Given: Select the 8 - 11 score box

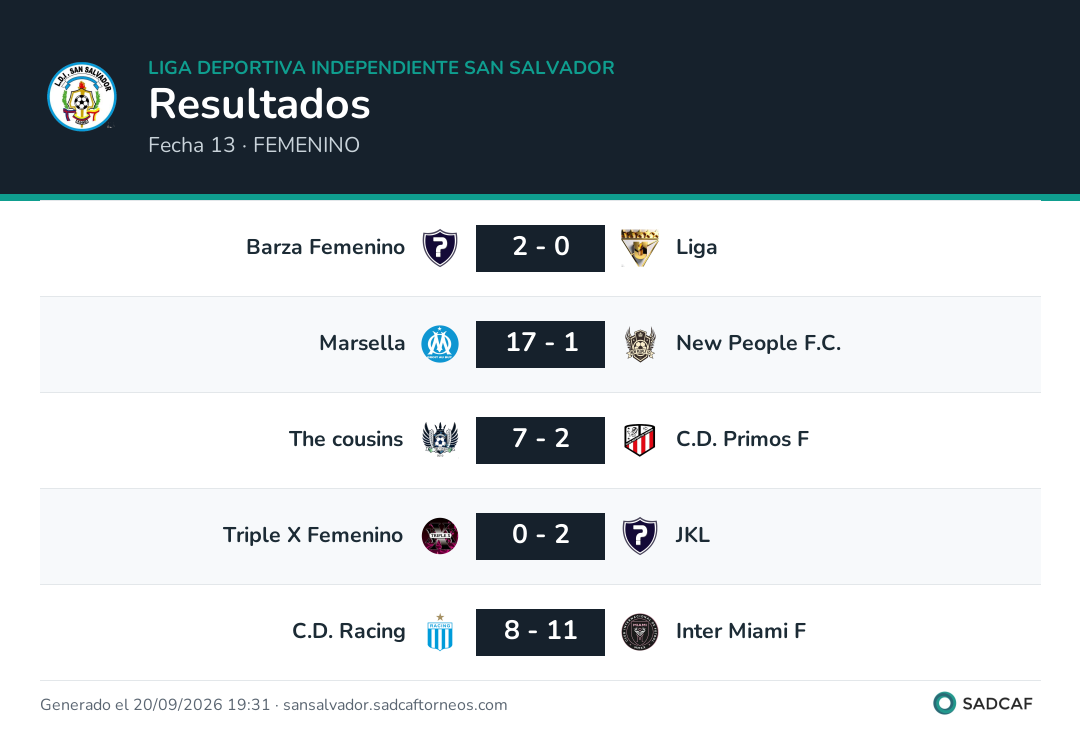Looking at the screenshot, I should [x=540, y=632].
